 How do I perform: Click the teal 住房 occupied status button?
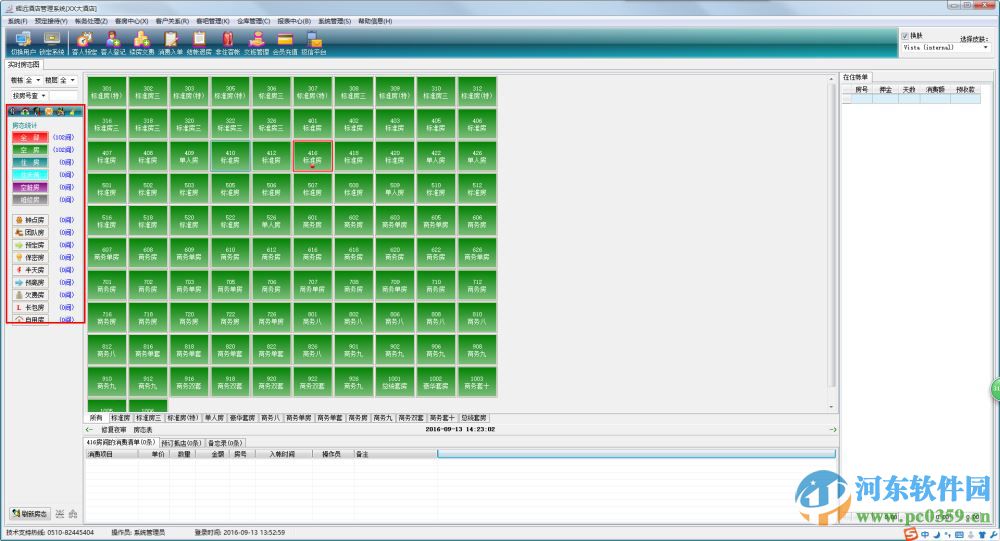pyautogui.click(x=30, y=162)
